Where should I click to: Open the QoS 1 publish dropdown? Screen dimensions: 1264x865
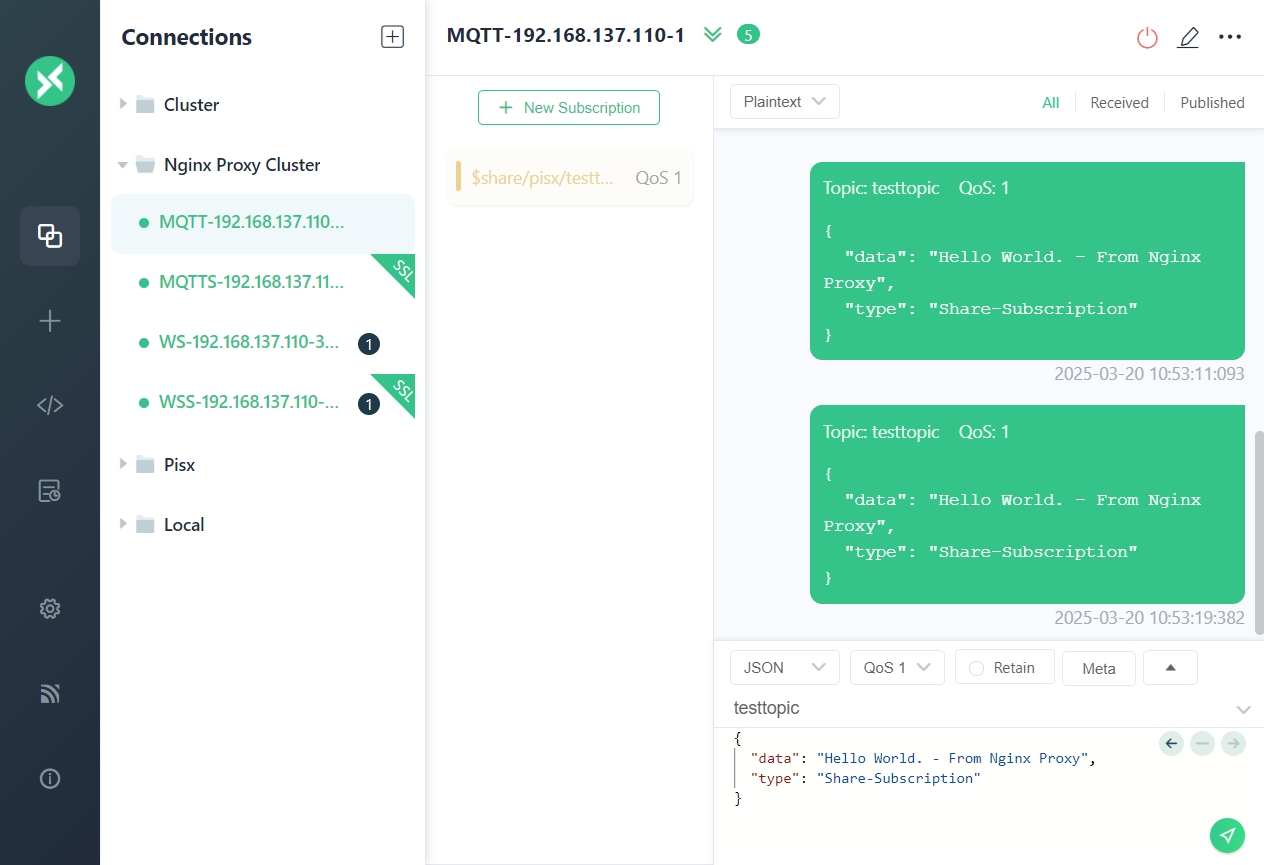tap(896, 668)
